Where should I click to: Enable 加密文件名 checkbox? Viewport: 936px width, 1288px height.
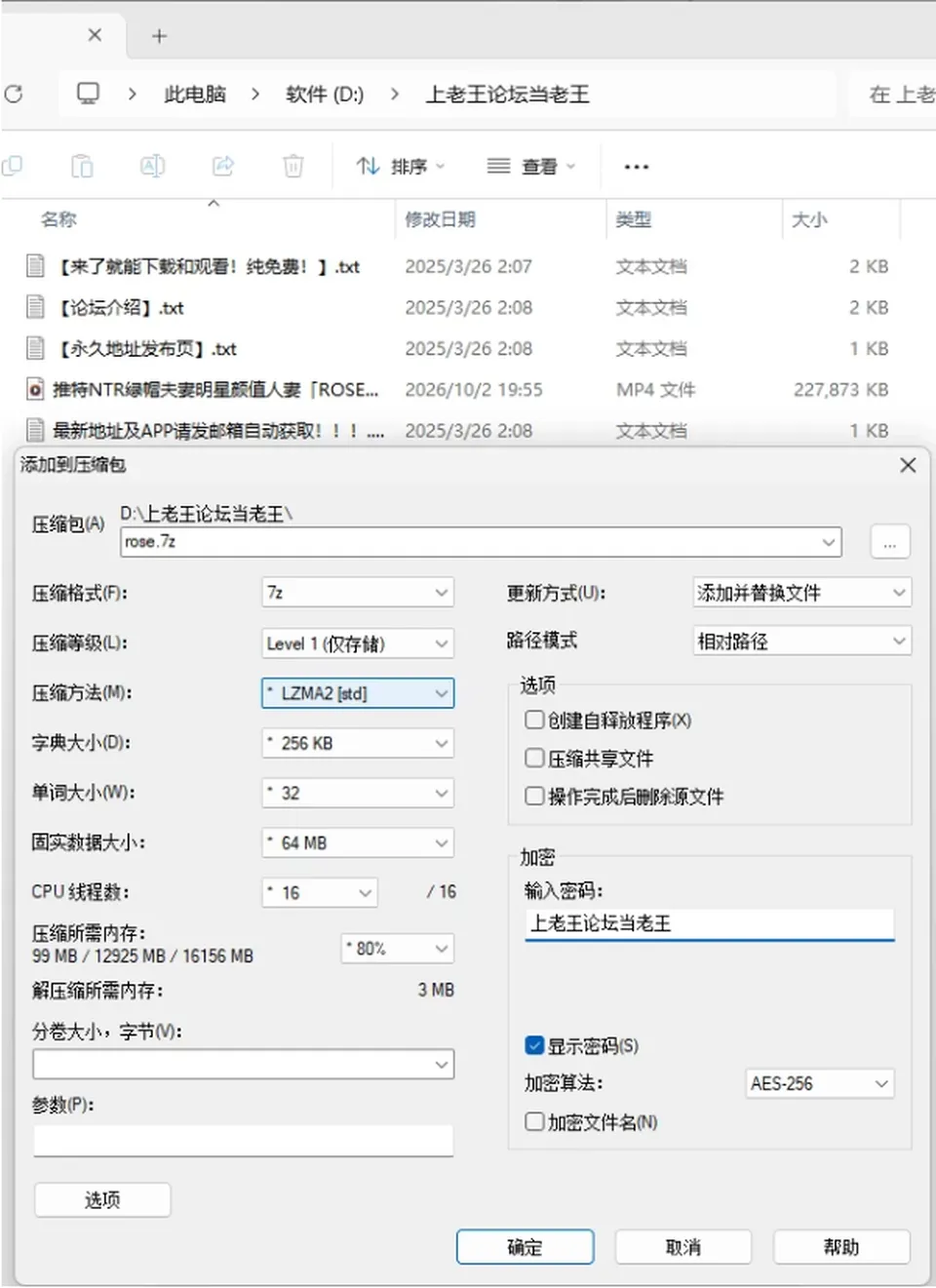click(534, 1122)
